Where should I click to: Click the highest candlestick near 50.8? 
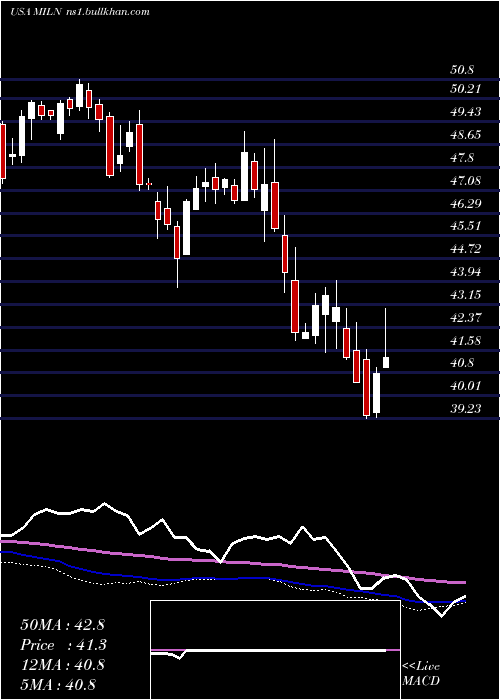(79, 95)
